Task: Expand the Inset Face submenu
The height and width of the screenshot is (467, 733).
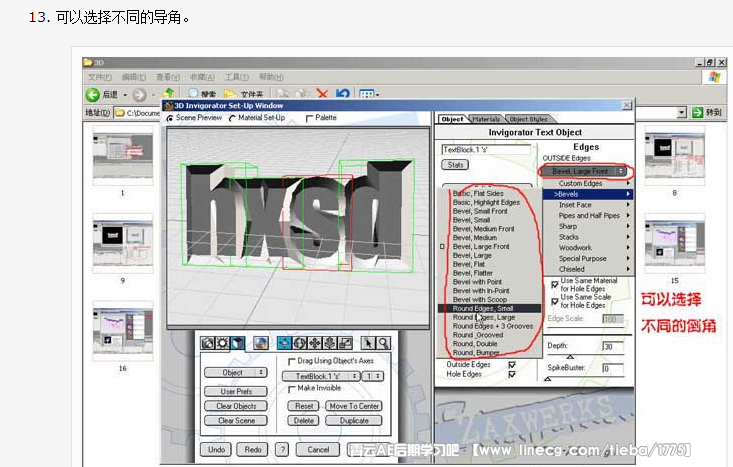Action: pyautogui.click(x=588, y=205)
